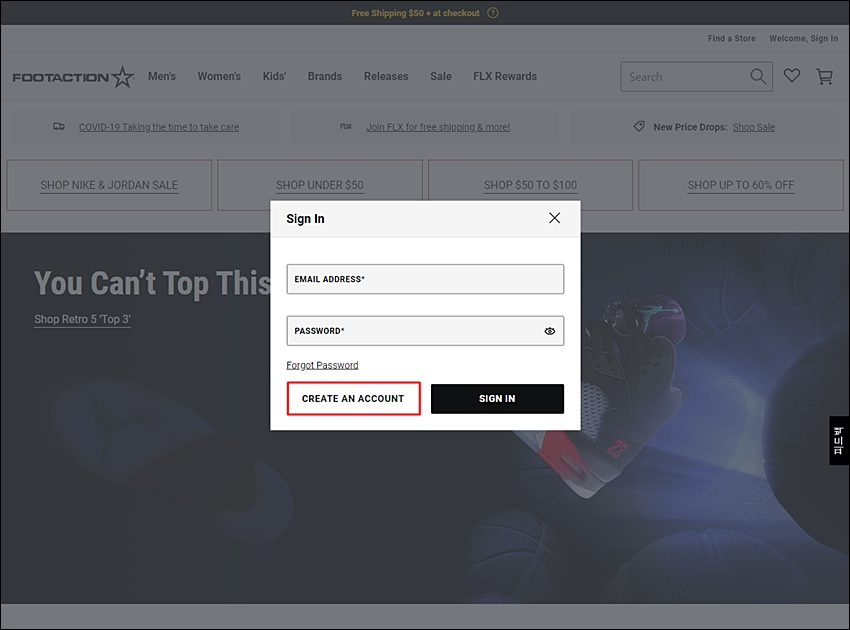Open Shop Under $50
This screenshot has height=630, width=850.
point(320,185)
